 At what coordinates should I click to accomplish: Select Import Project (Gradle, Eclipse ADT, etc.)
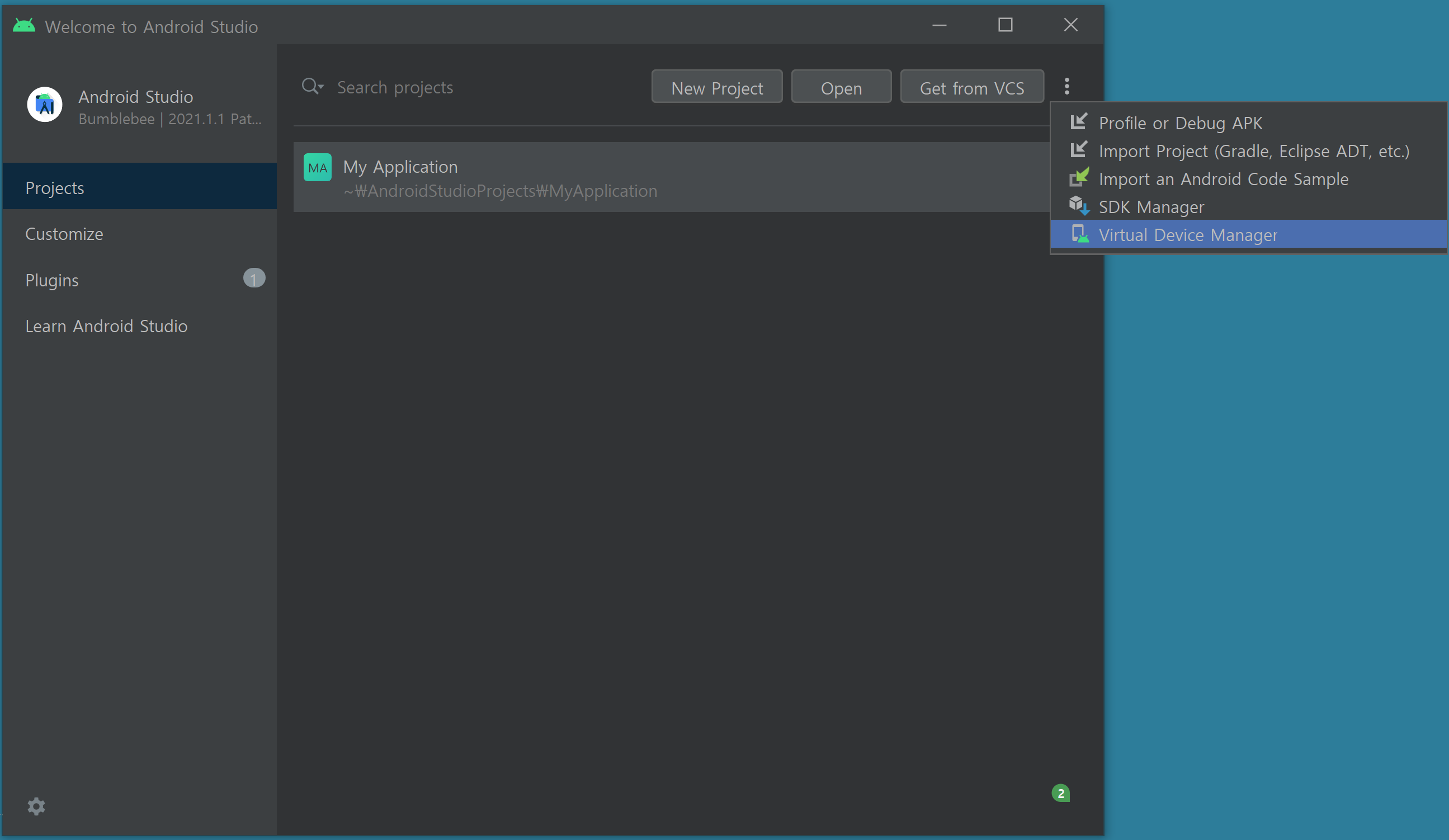[1253, 151]
